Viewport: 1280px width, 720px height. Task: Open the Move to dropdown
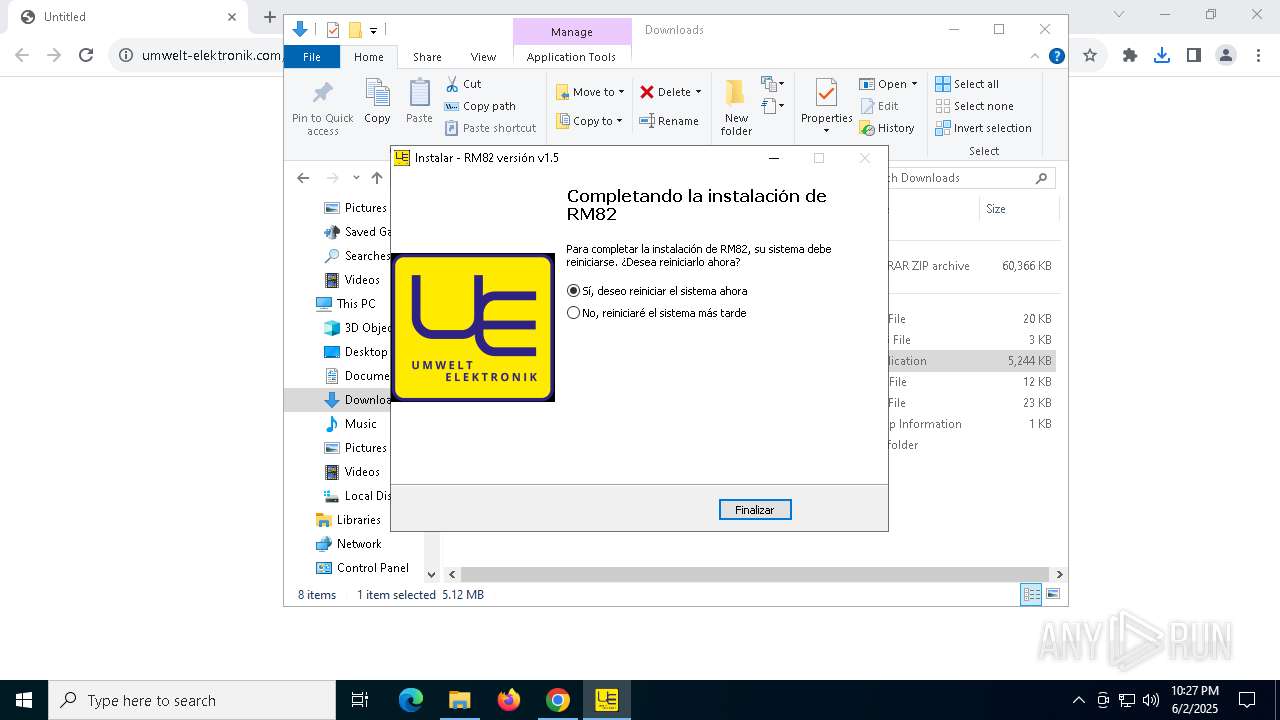[x=590, y=92]
